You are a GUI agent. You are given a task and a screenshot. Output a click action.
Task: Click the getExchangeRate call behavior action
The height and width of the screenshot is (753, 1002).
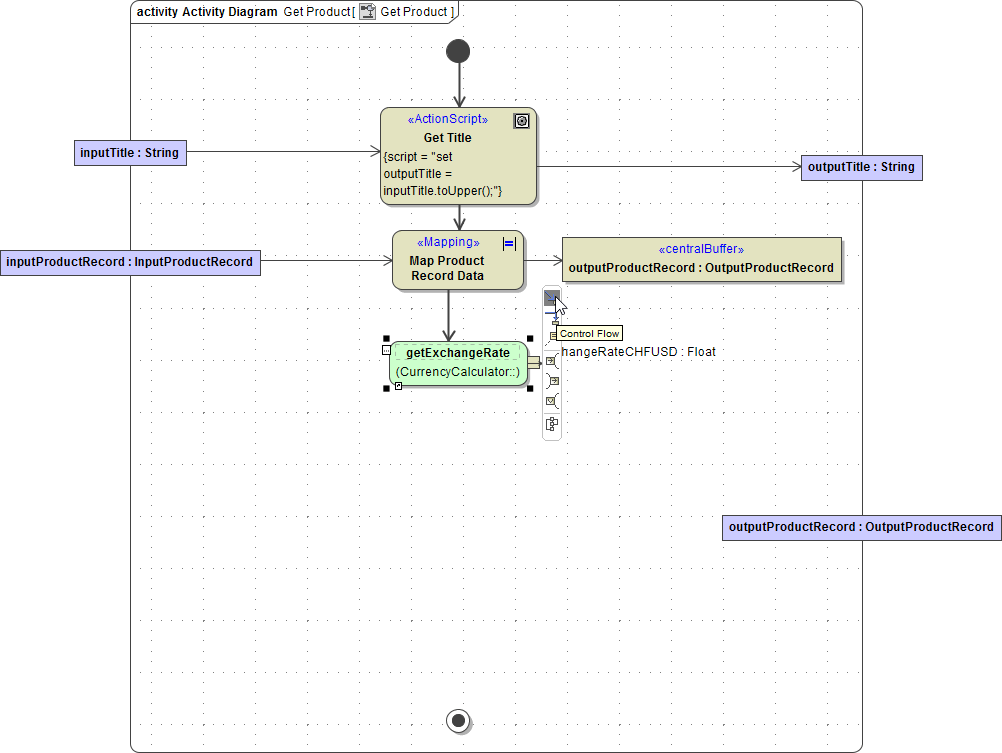point(458,362)
